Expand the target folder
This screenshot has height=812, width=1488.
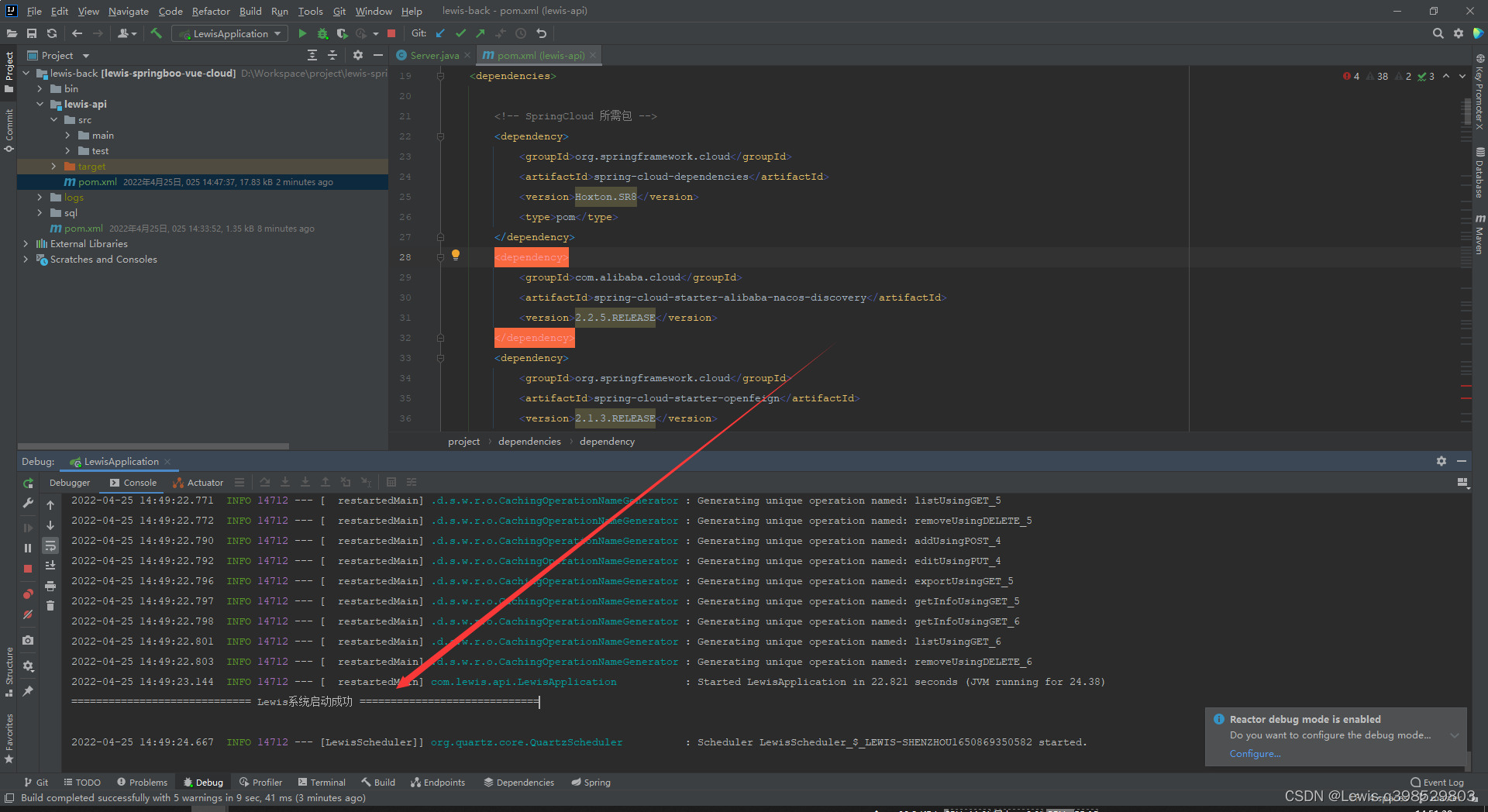(x=53, y=167)
